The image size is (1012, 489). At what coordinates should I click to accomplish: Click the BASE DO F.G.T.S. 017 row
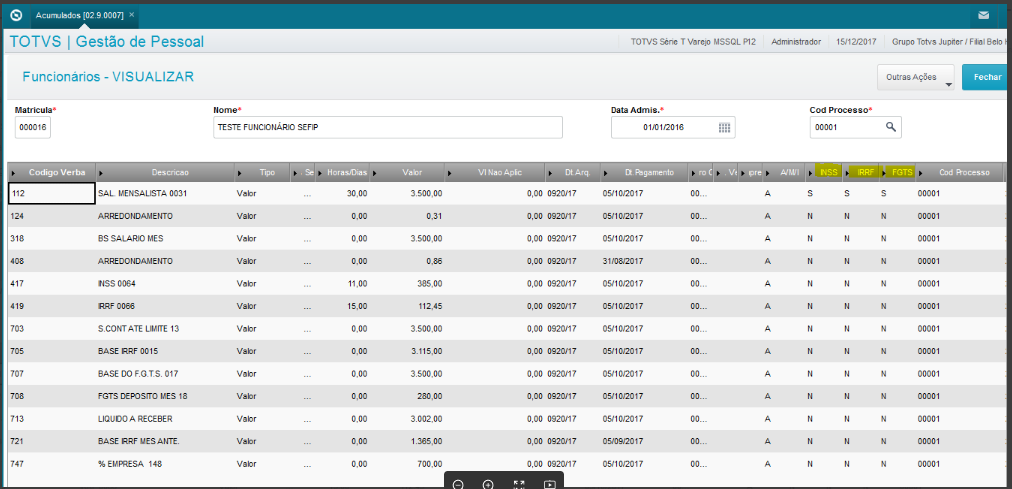[x=507, y=374]
